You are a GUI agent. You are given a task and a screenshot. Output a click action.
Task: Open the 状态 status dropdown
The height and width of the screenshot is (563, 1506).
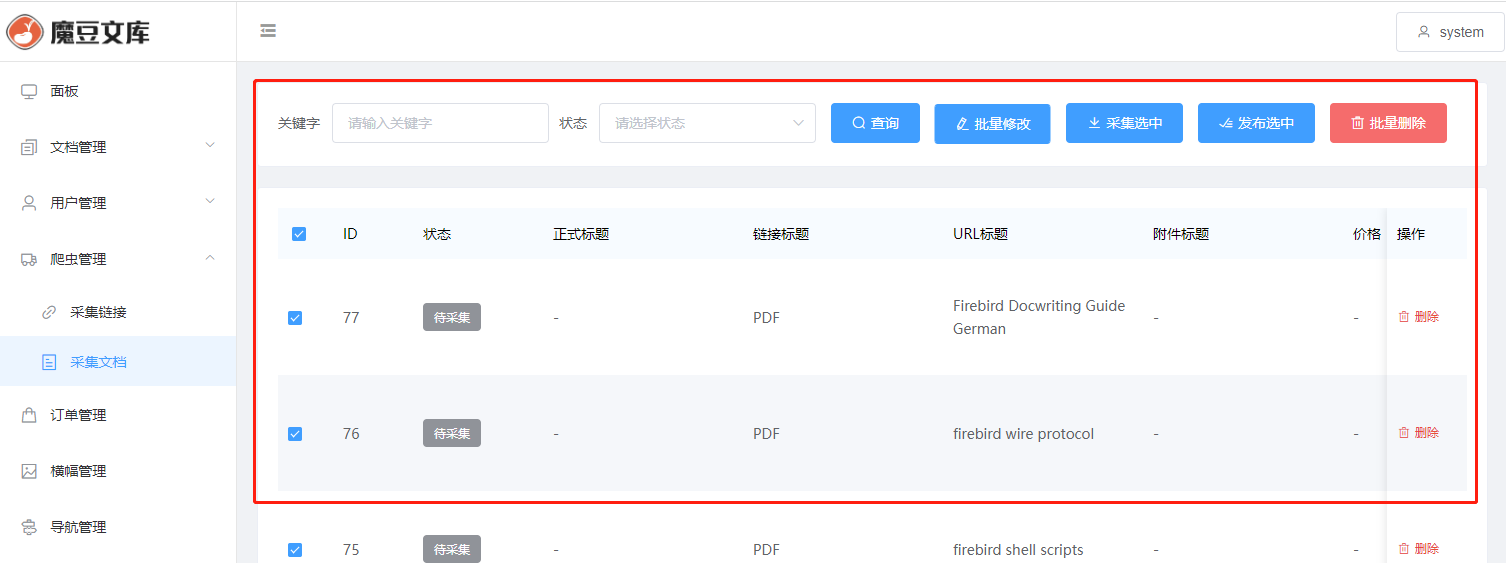click(x=707, y=123)
